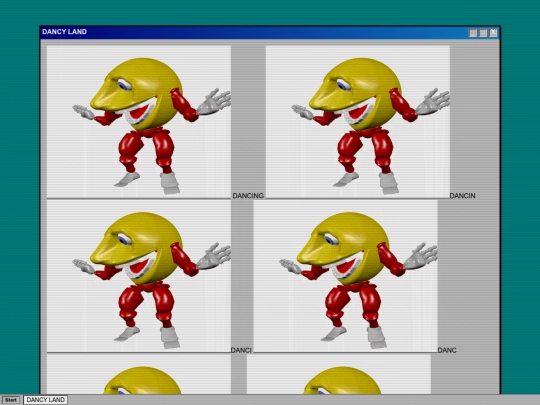Viewport: 540px width, 405px height.
Task: Click the 'DANCI' text label
Action: click(241, 350)
